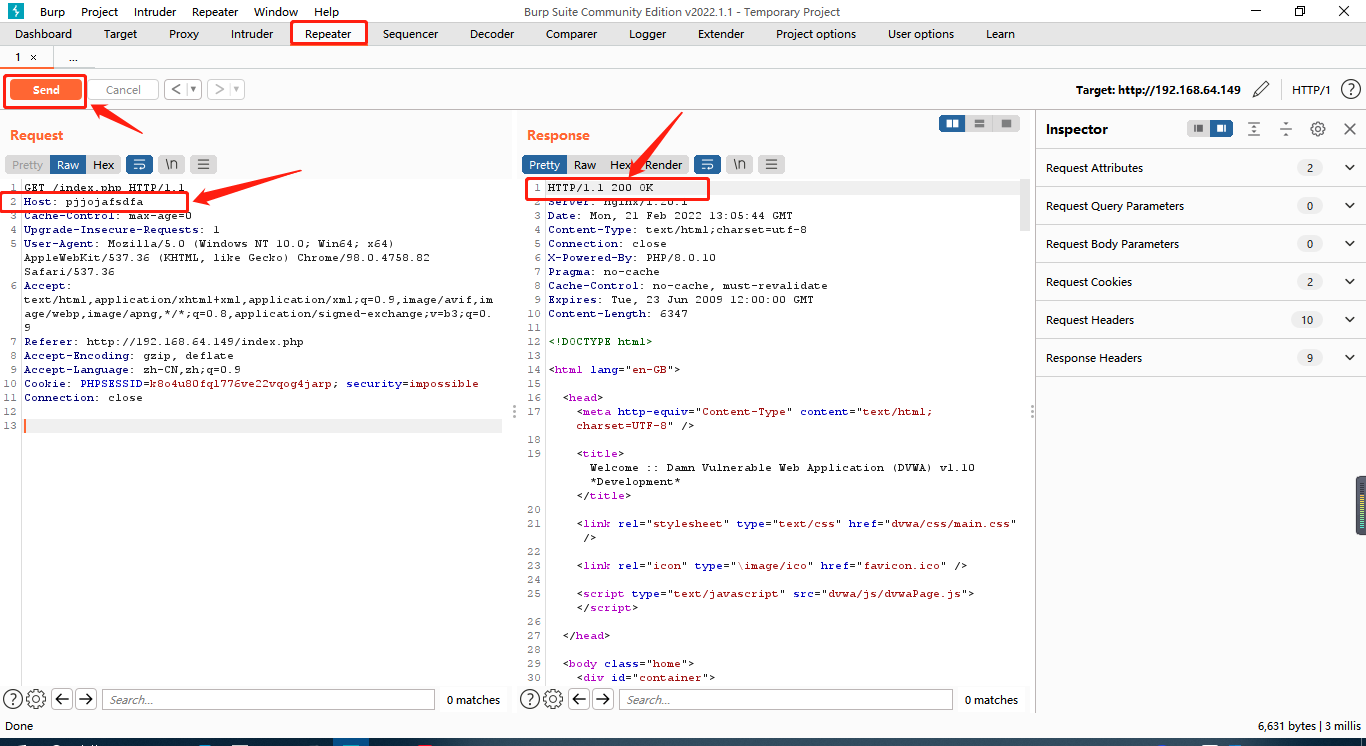Open the Sequencer tab
This screenshot has height=746, width=1366.
tap(410, 34)
